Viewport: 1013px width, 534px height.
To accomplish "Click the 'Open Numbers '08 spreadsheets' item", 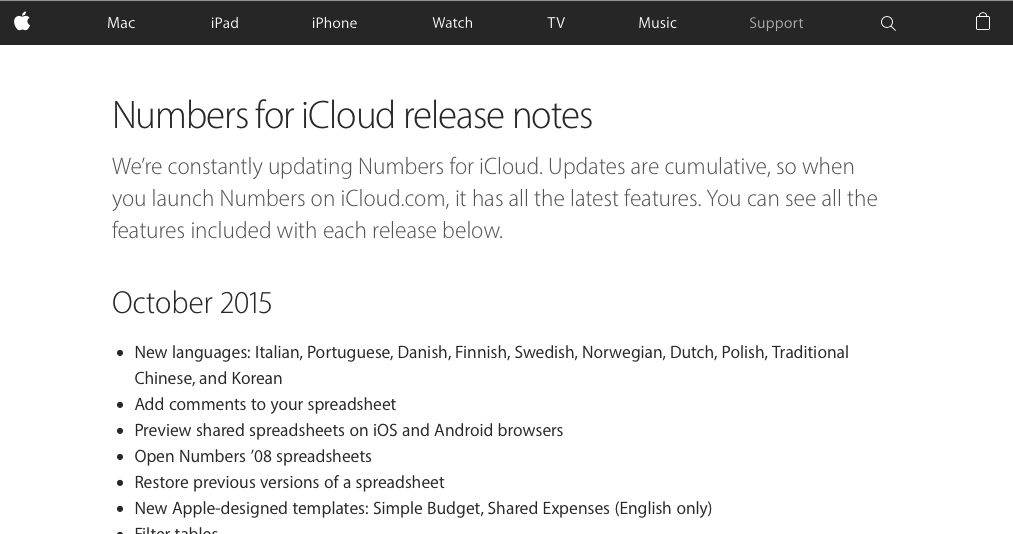I will point(253,456).
